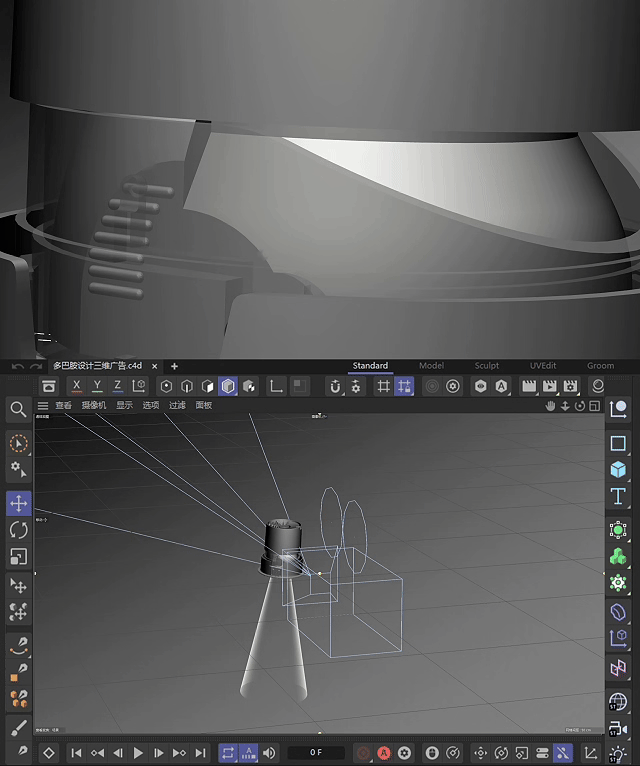Viewport: 640px width, 766px height.
Task: Click the viewport orbit icon
Action: [579, 406]
